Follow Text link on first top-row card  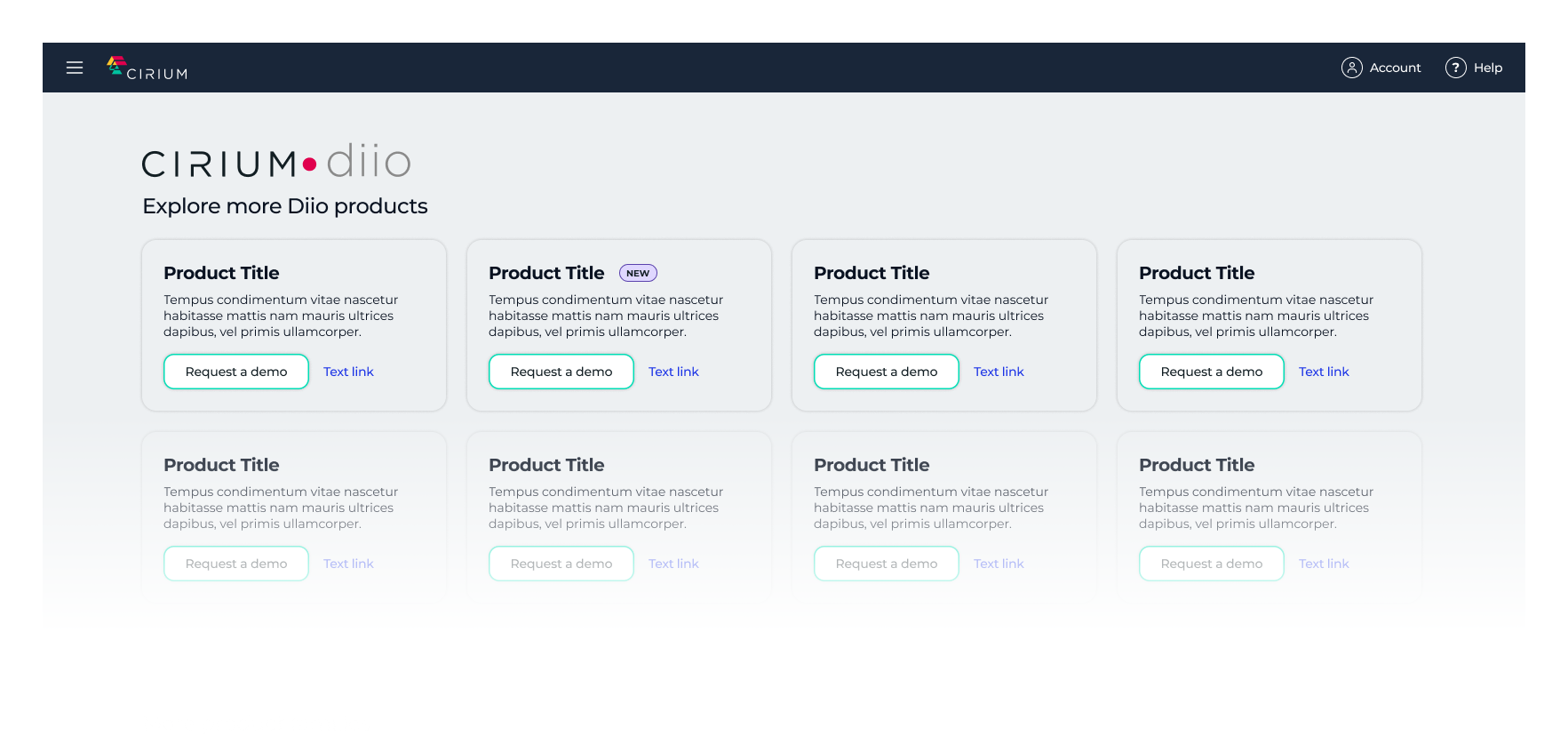pyautogui.click(x=348, y=372)
